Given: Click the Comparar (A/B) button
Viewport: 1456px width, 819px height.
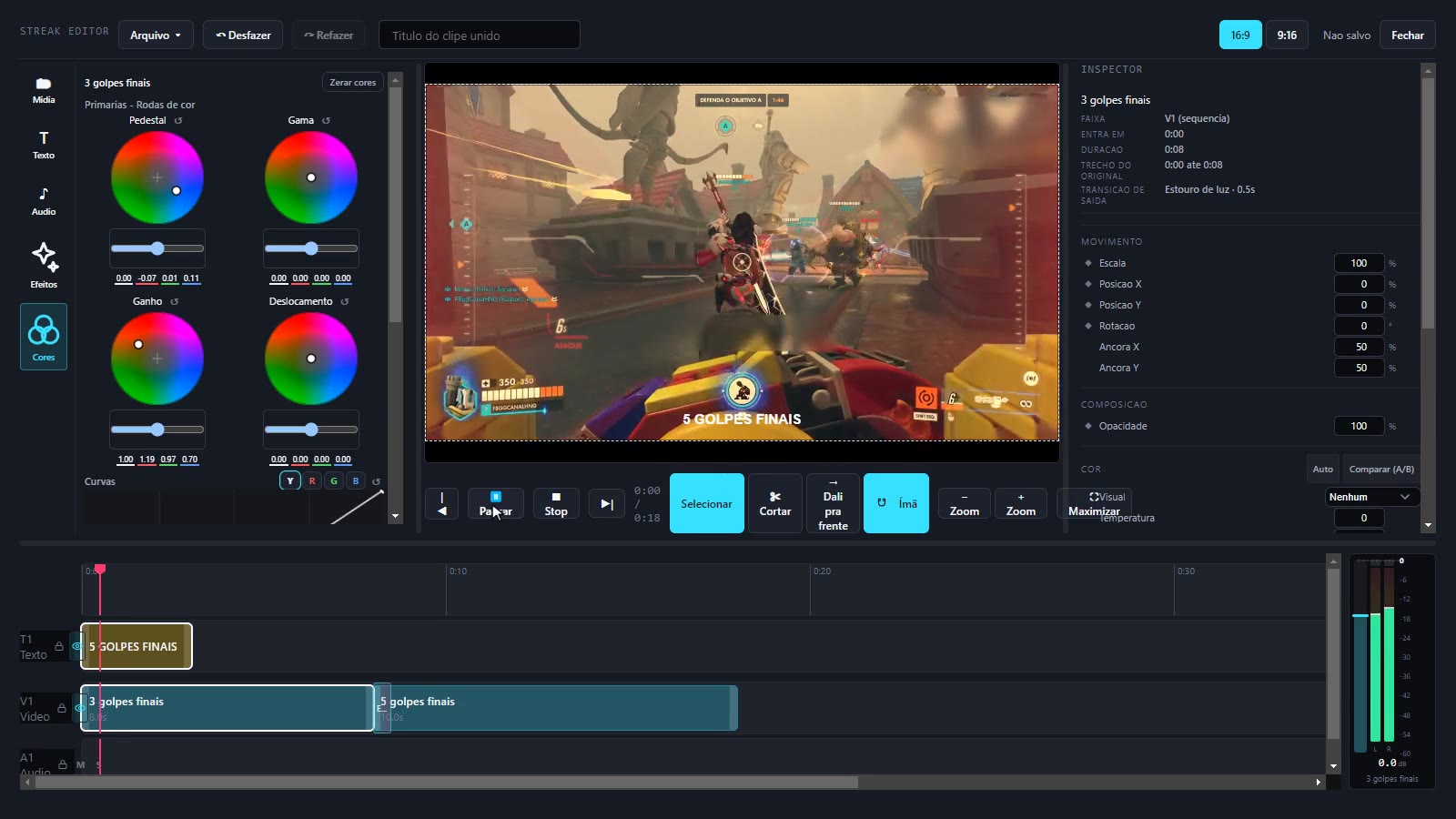Looking at the screenshot, I should pyautogui.click(x=1381, y=470).
